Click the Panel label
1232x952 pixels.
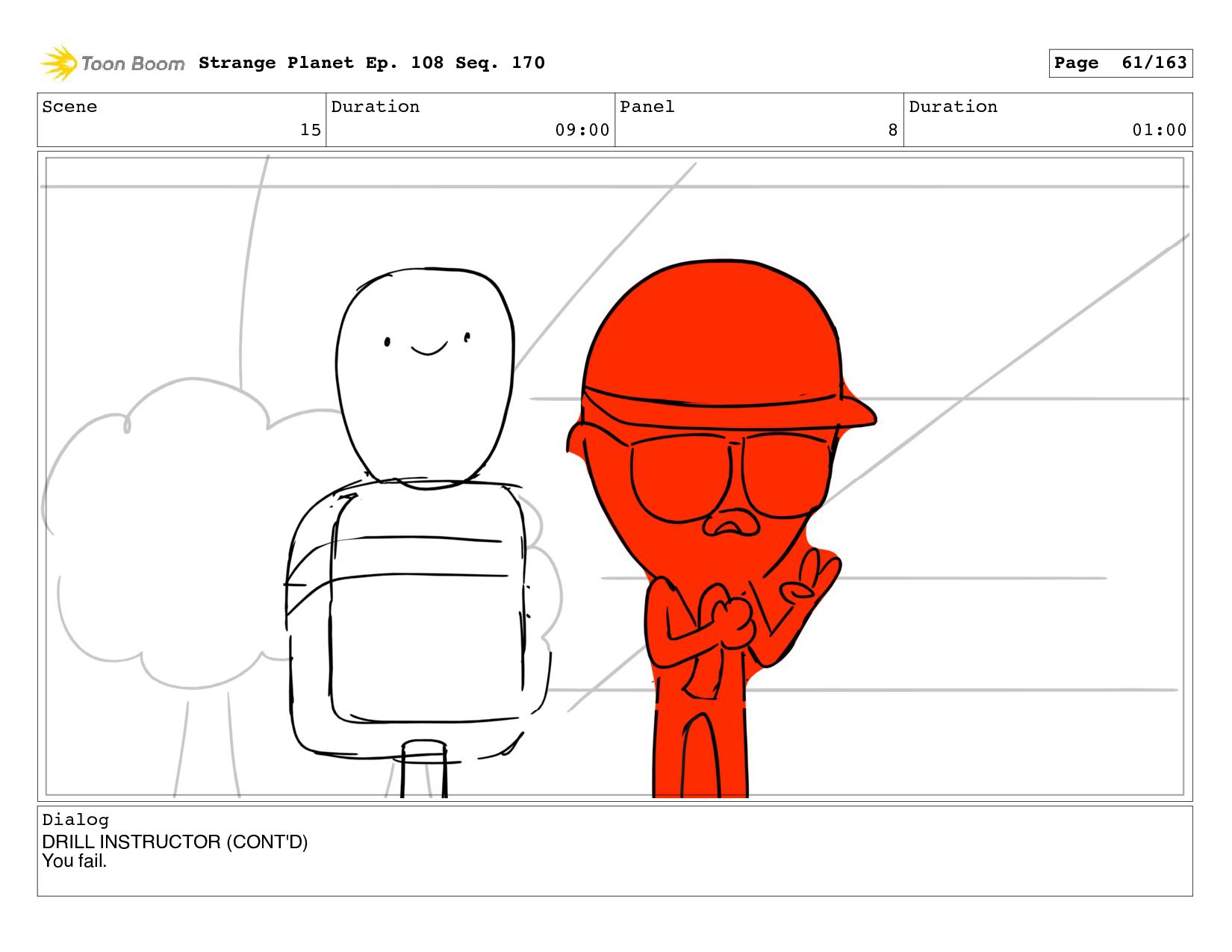coord(647,107)
